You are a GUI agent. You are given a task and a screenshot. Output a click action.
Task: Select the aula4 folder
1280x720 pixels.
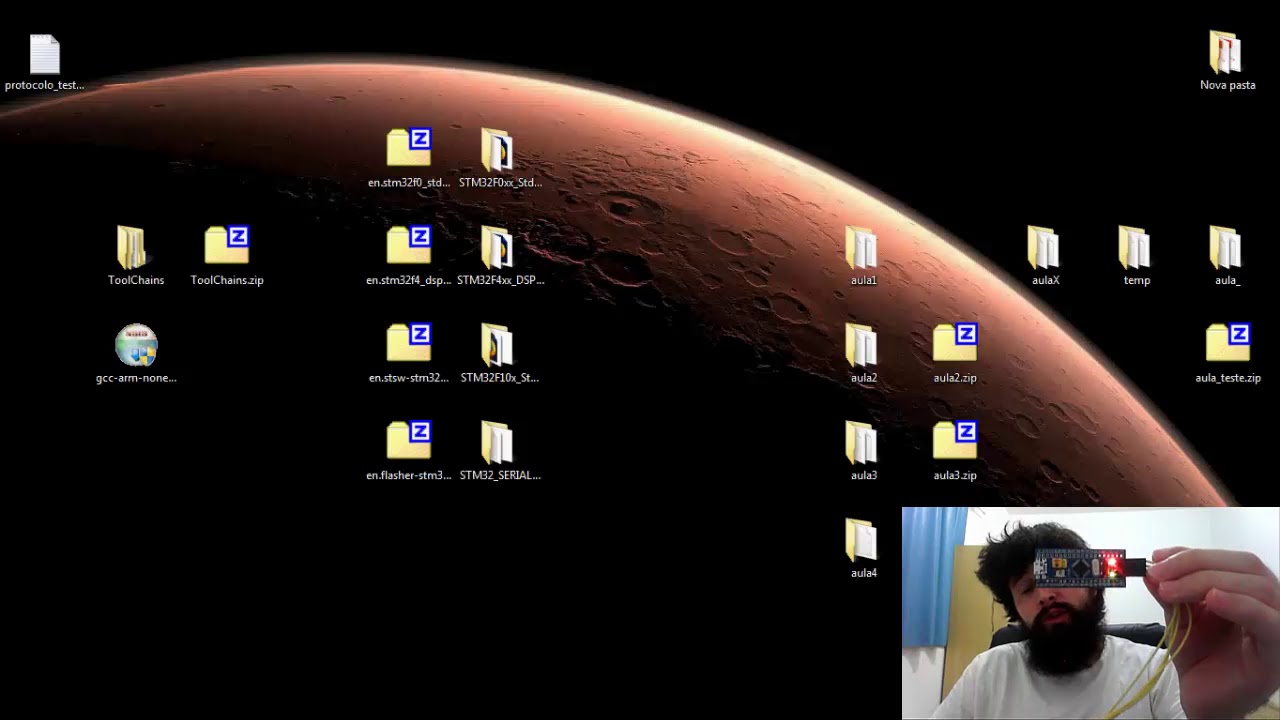click(861, 540)
